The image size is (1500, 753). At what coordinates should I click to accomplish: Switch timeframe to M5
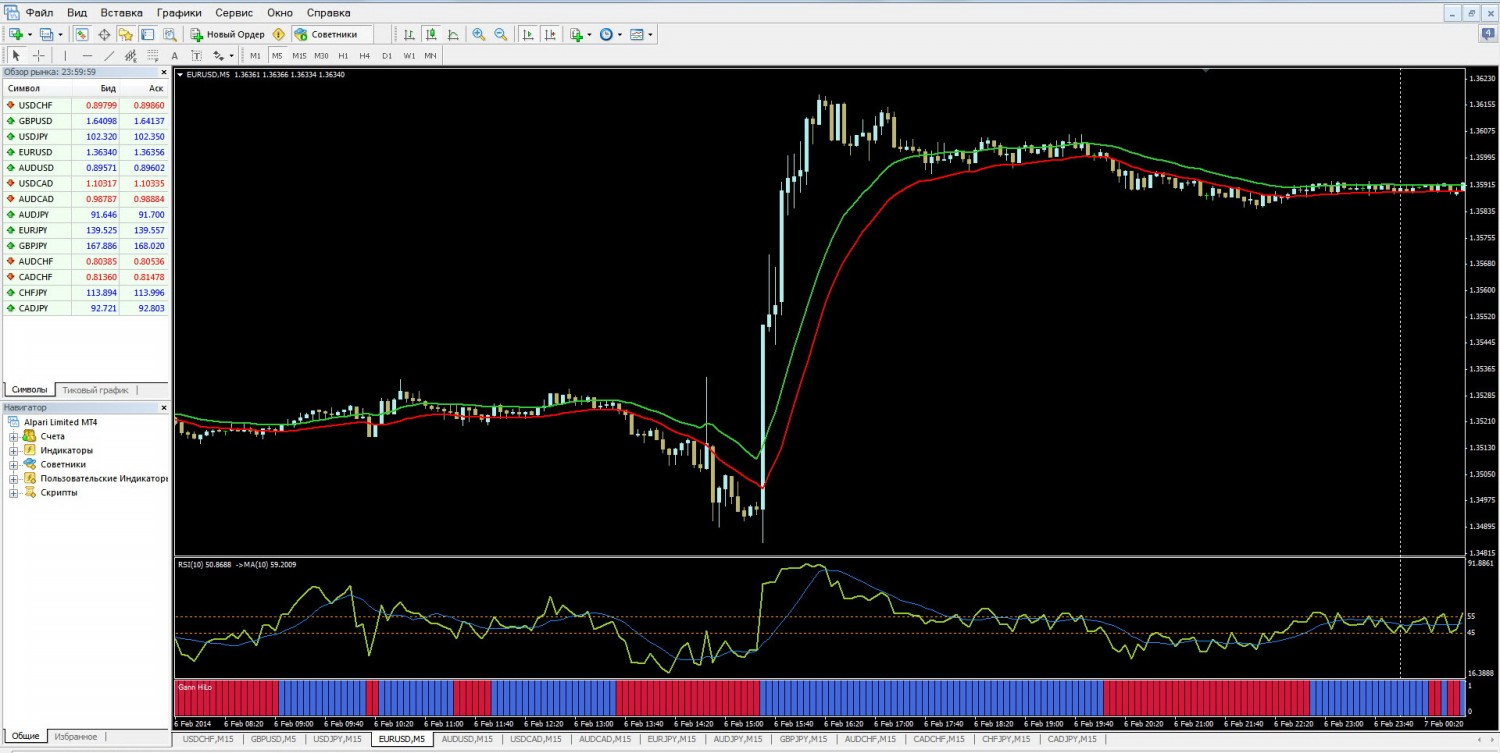(x=277, y=55)
